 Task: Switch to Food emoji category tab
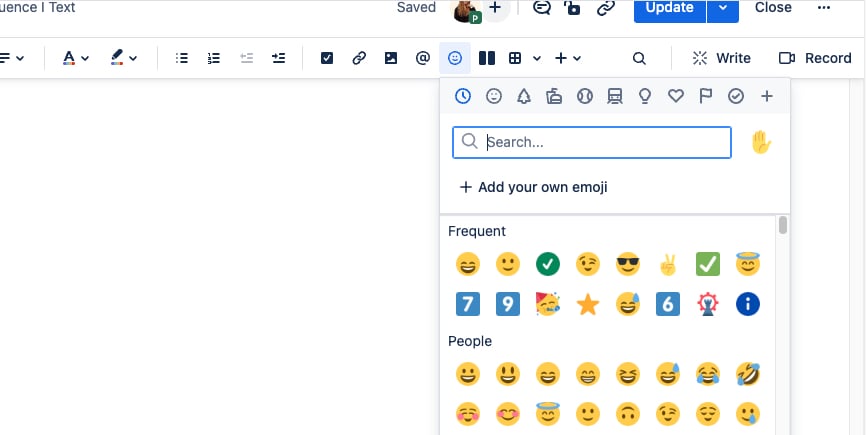click(554, 96)
